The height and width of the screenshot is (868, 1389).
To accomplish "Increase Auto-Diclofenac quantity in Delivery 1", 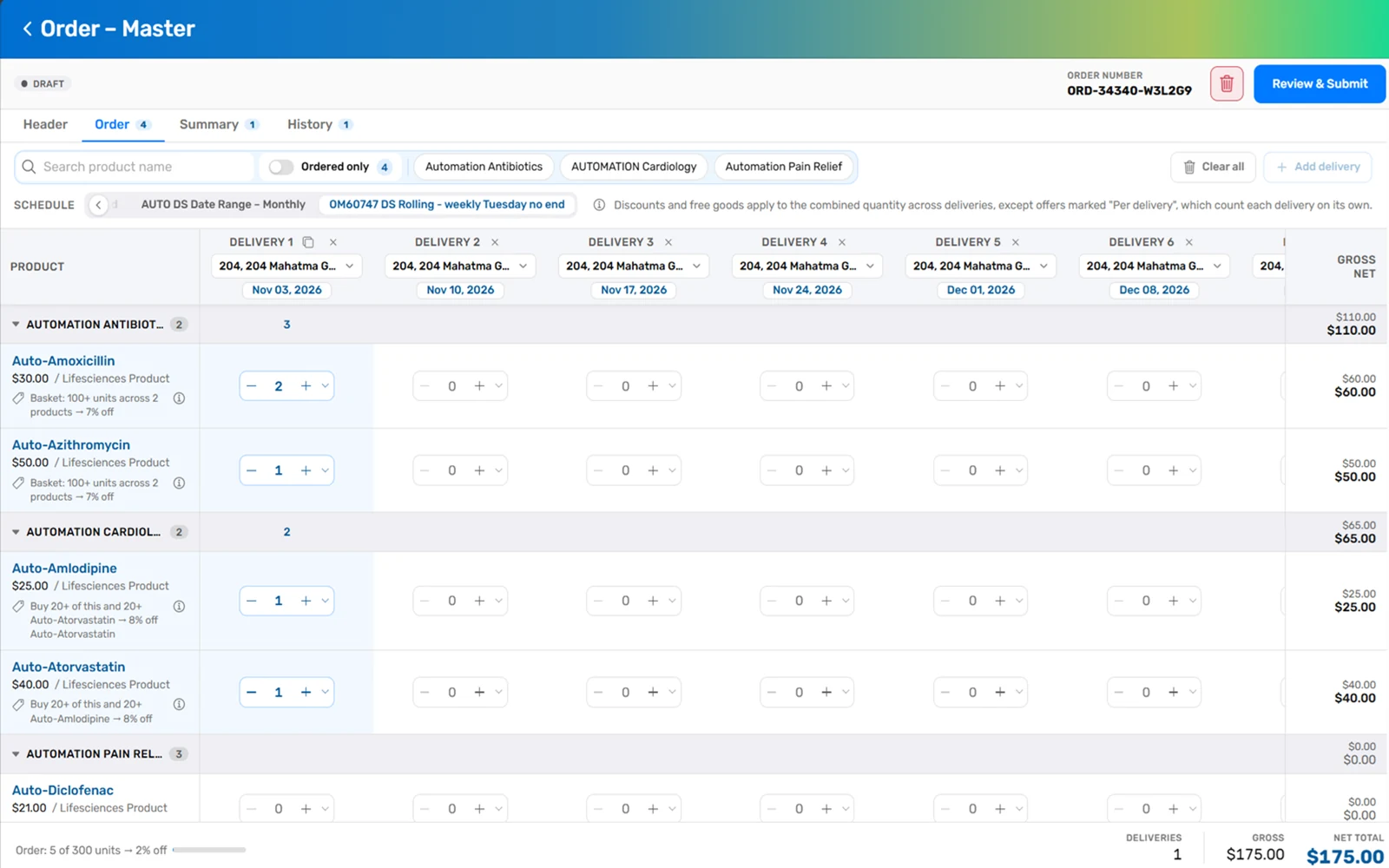I will (x=306, y=809).
